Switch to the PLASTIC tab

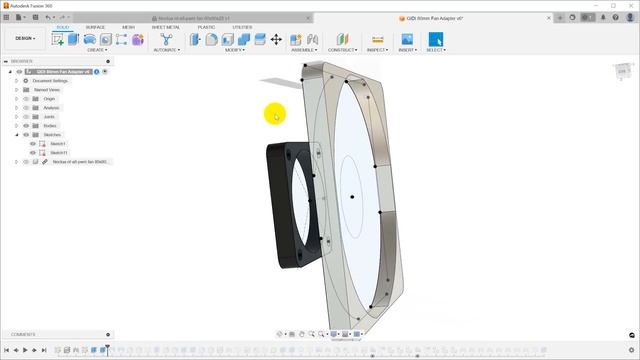pos(207,27)
